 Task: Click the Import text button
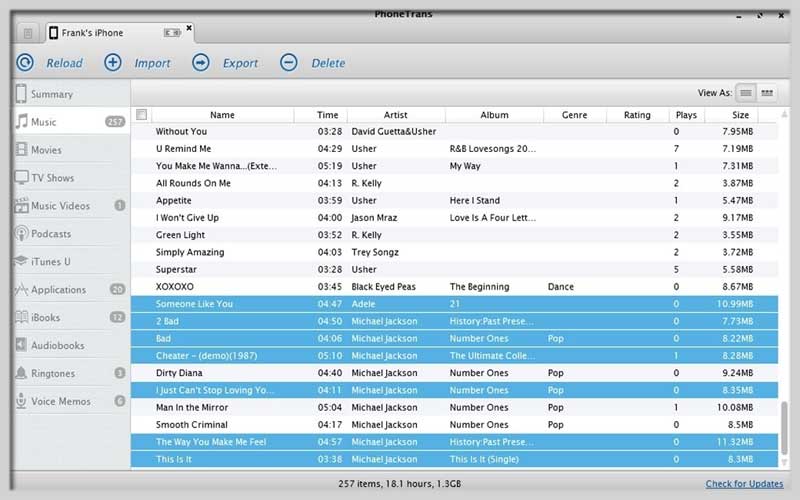coord(153,63)
